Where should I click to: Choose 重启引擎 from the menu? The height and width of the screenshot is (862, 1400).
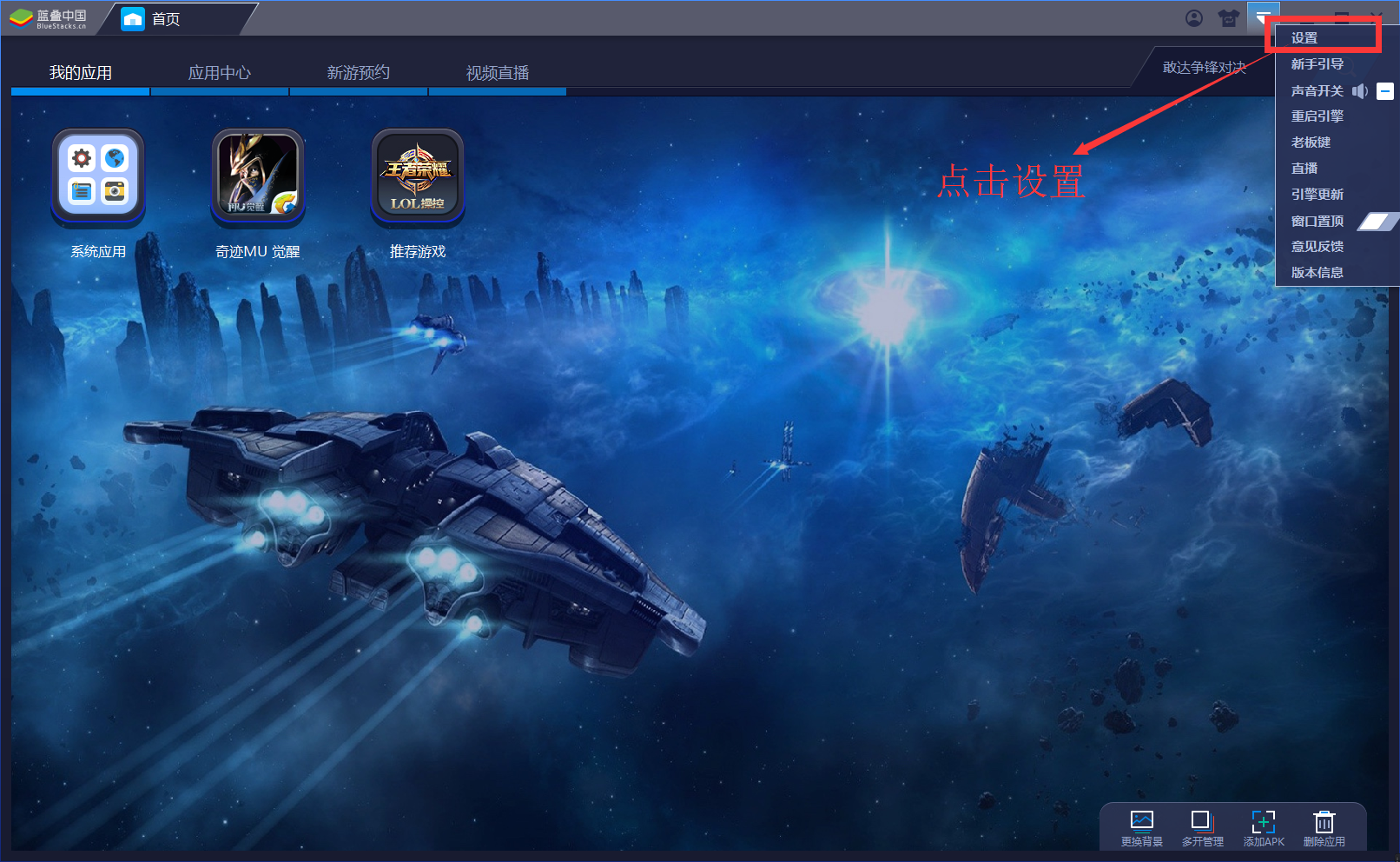(1317, 116)
